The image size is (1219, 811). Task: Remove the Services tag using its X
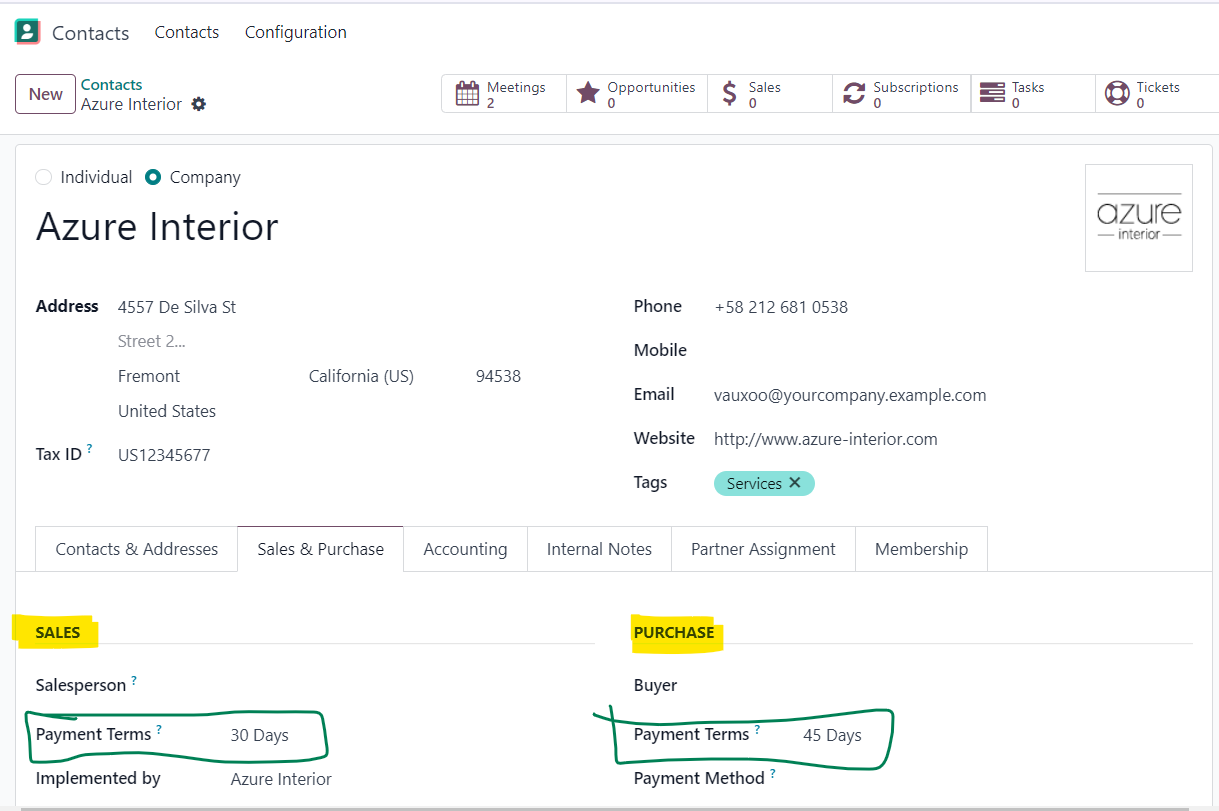click(795, 483)
